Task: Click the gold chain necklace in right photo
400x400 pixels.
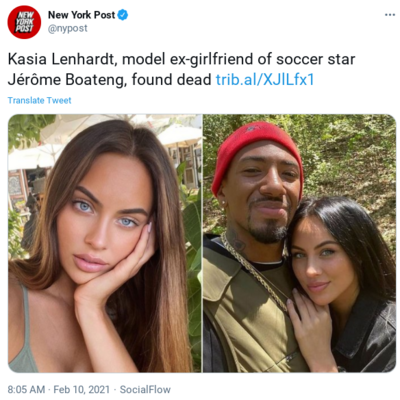Action: [x=253, y=270]
